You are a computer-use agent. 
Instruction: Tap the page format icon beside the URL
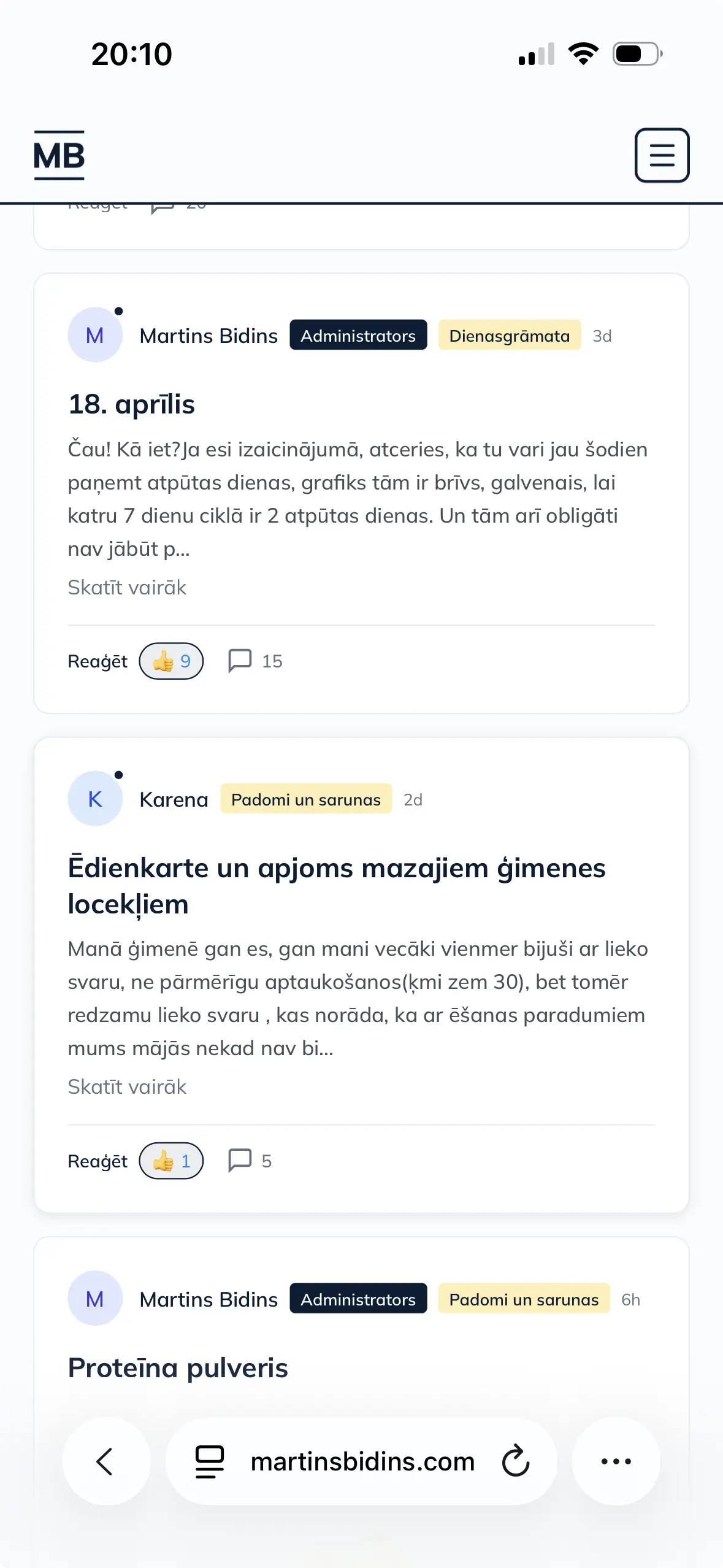click(210, 1461)
